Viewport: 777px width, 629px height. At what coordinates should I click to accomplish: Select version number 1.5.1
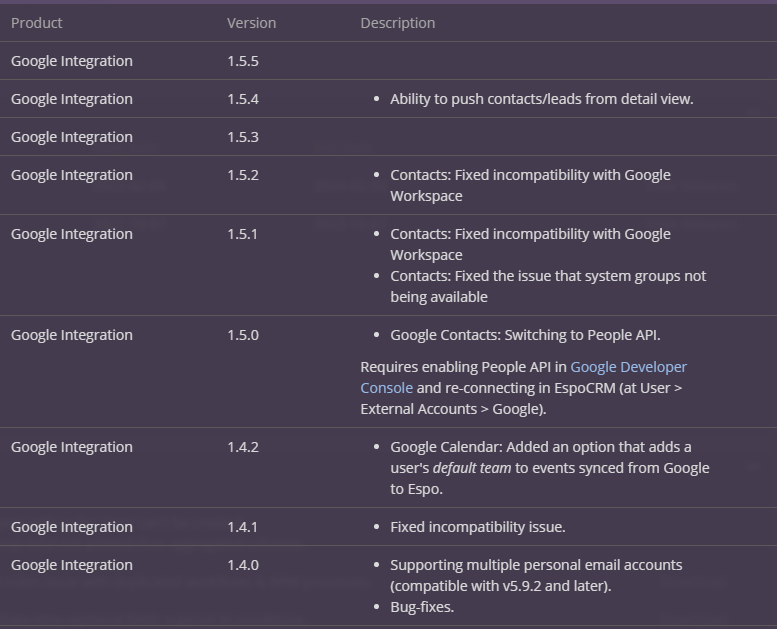click(x=243, y=234)
